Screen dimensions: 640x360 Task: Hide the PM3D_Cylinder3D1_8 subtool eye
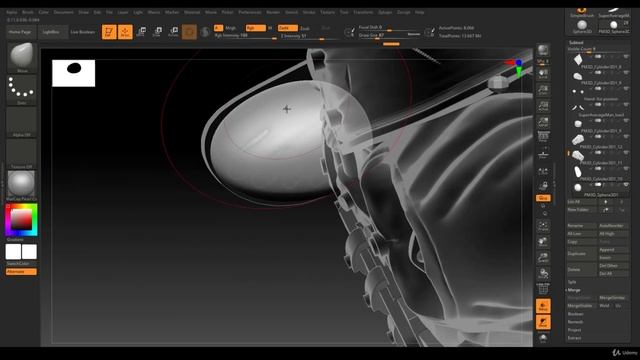coord(626,56)
